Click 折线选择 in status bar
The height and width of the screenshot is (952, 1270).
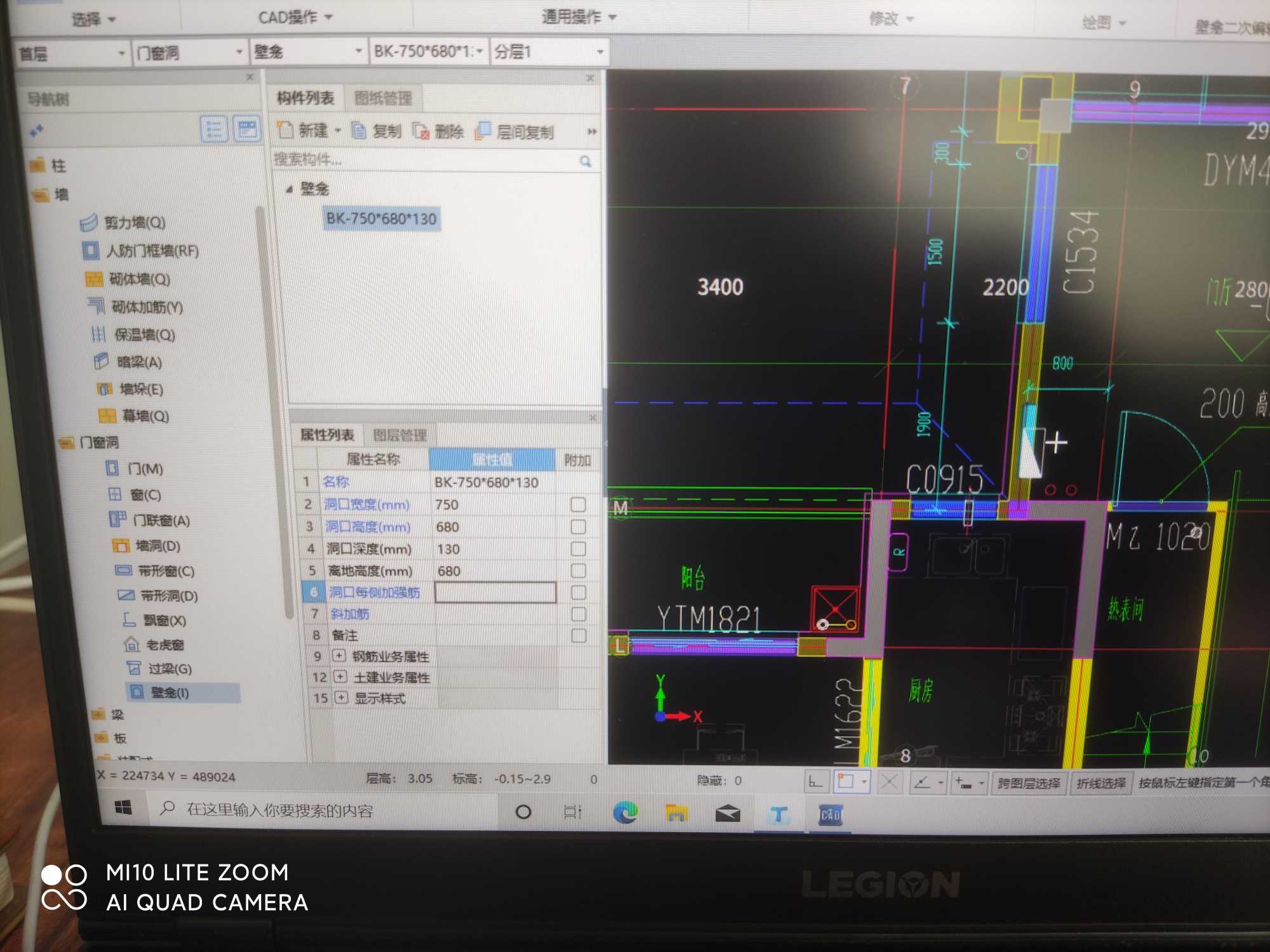[x=1101, y=783]
